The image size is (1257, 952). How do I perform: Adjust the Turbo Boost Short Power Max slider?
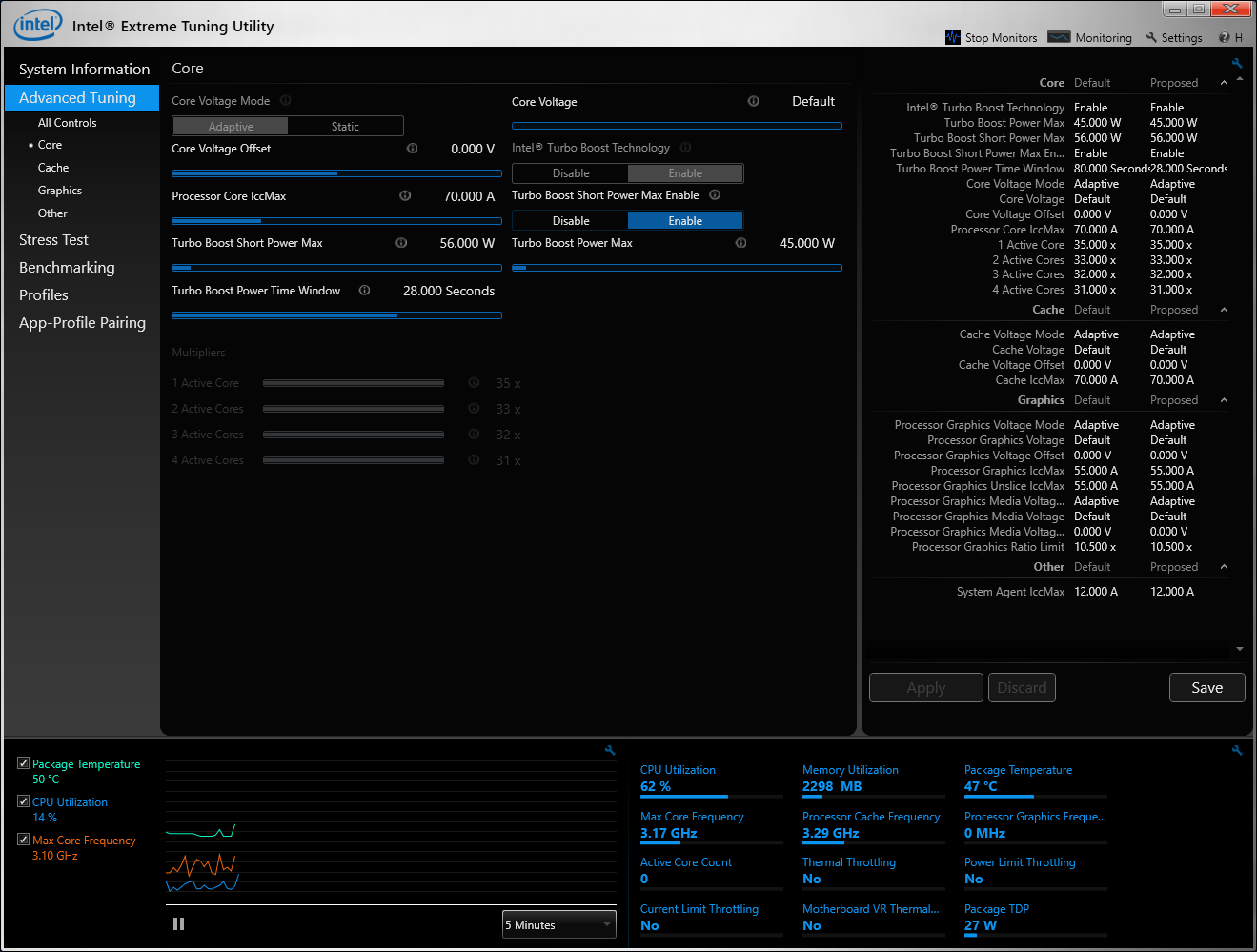tap(336, 268)
